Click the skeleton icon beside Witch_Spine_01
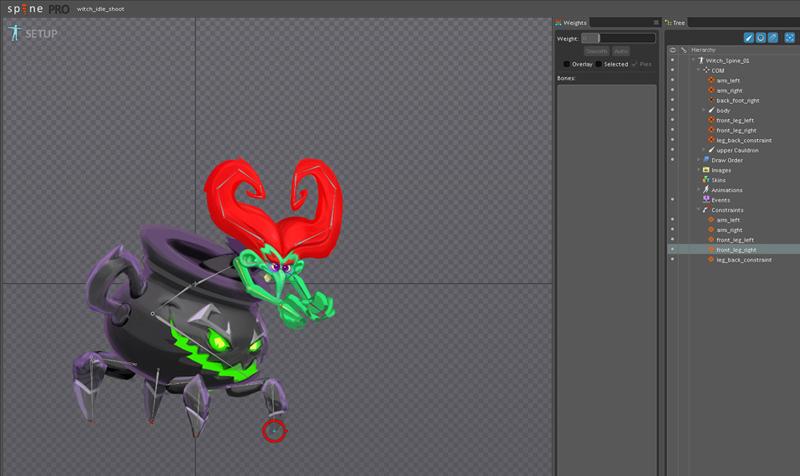The height and width of the screenshot is (476, 800). [x=701, y=60]
